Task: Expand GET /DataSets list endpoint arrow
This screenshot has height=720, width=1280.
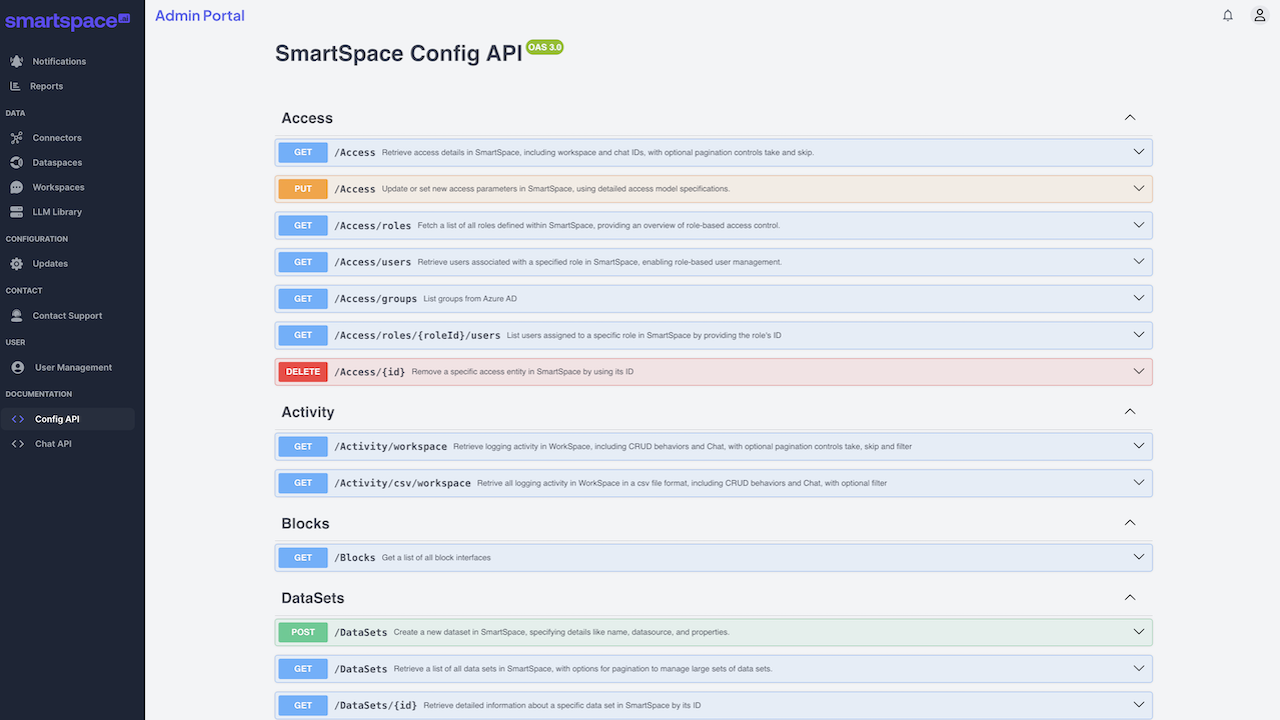Action: click(1138, 669)
